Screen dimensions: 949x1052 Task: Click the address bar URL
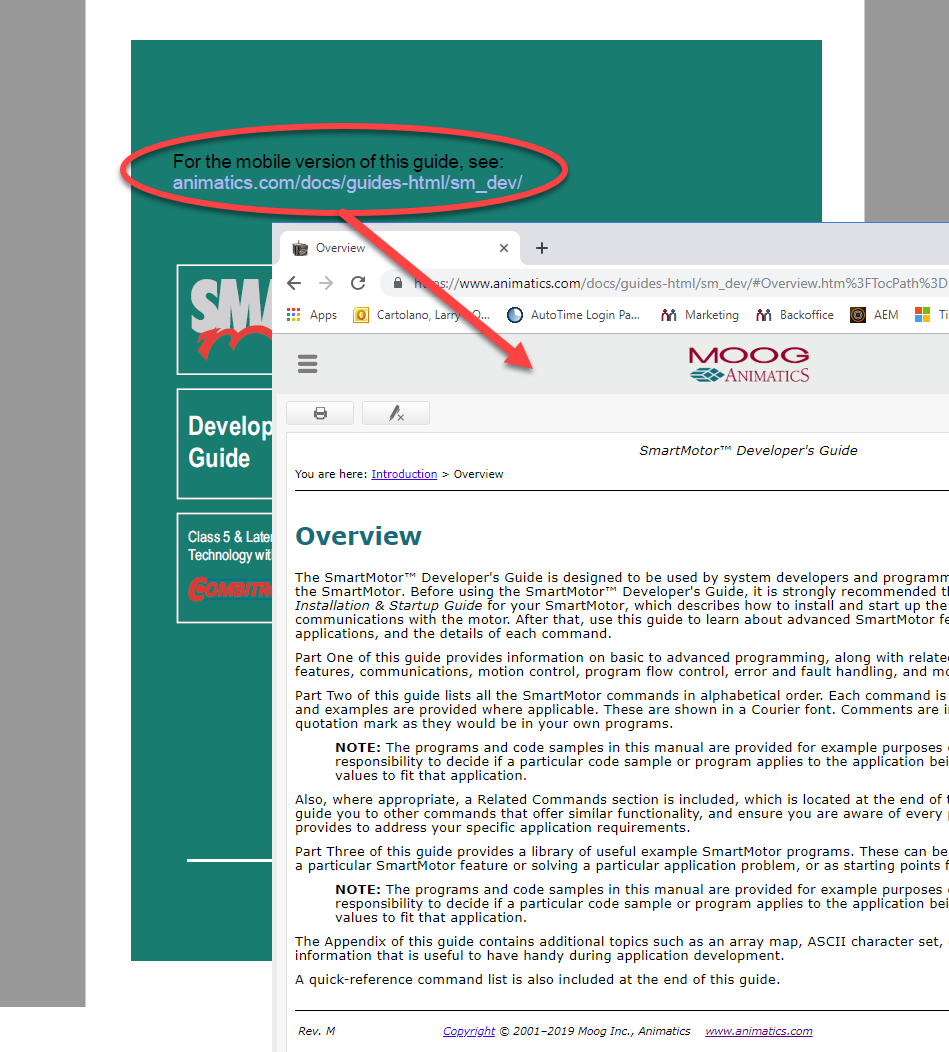681,283
